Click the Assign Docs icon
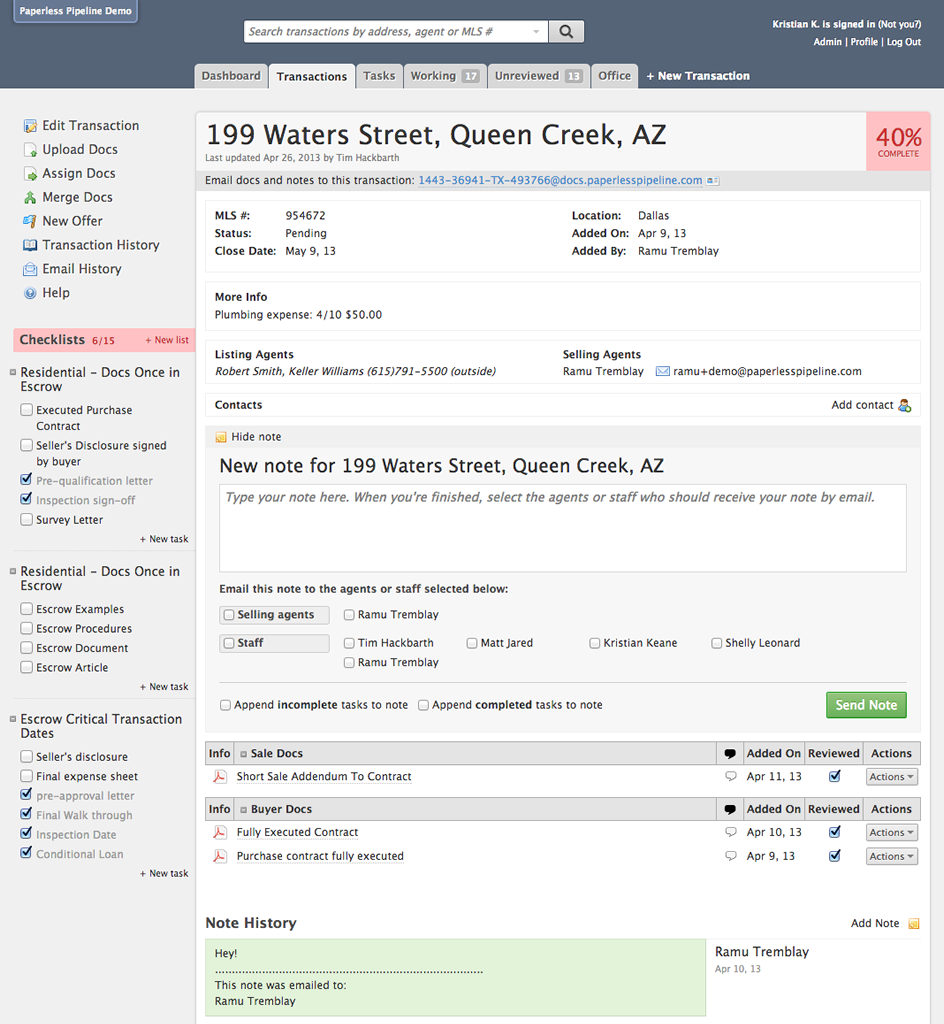 [30, 174]
